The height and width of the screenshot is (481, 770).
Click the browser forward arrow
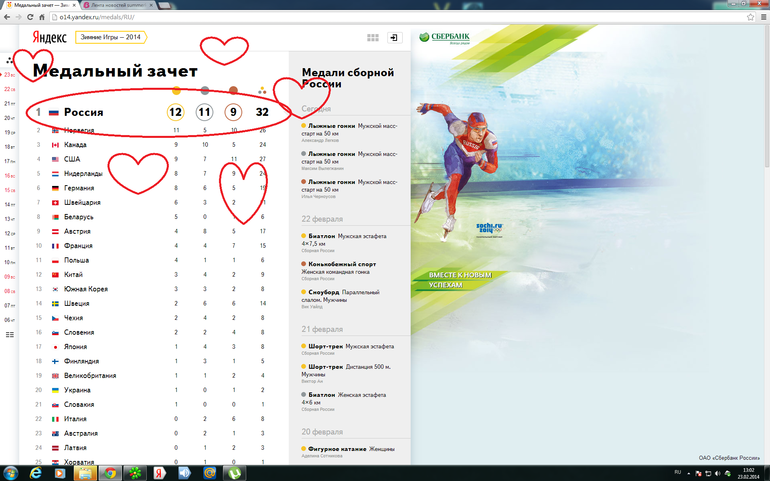coord(18,17)
